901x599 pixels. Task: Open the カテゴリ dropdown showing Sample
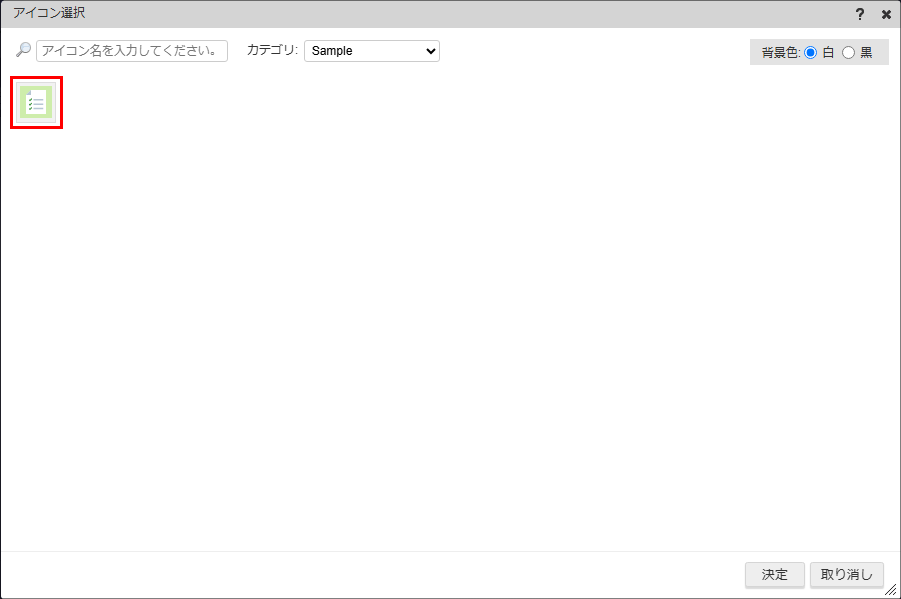point(372,51)
